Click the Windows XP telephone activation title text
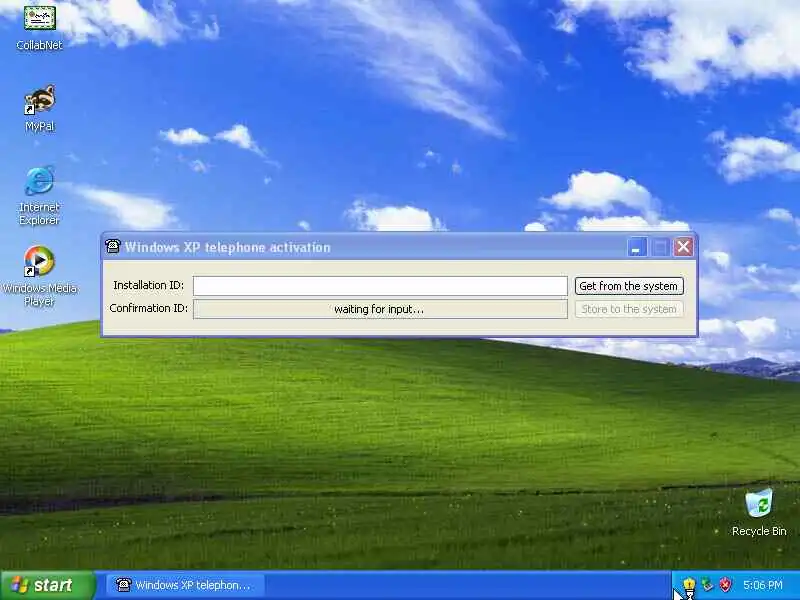800x600 pixels. (x=228, y=247)
